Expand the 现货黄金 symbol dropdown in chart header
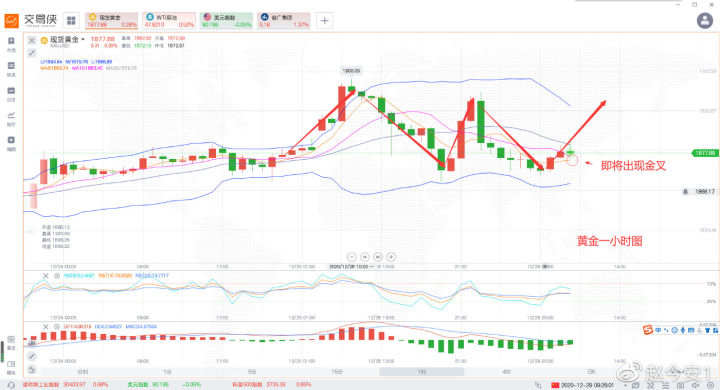 coord(83,40)
